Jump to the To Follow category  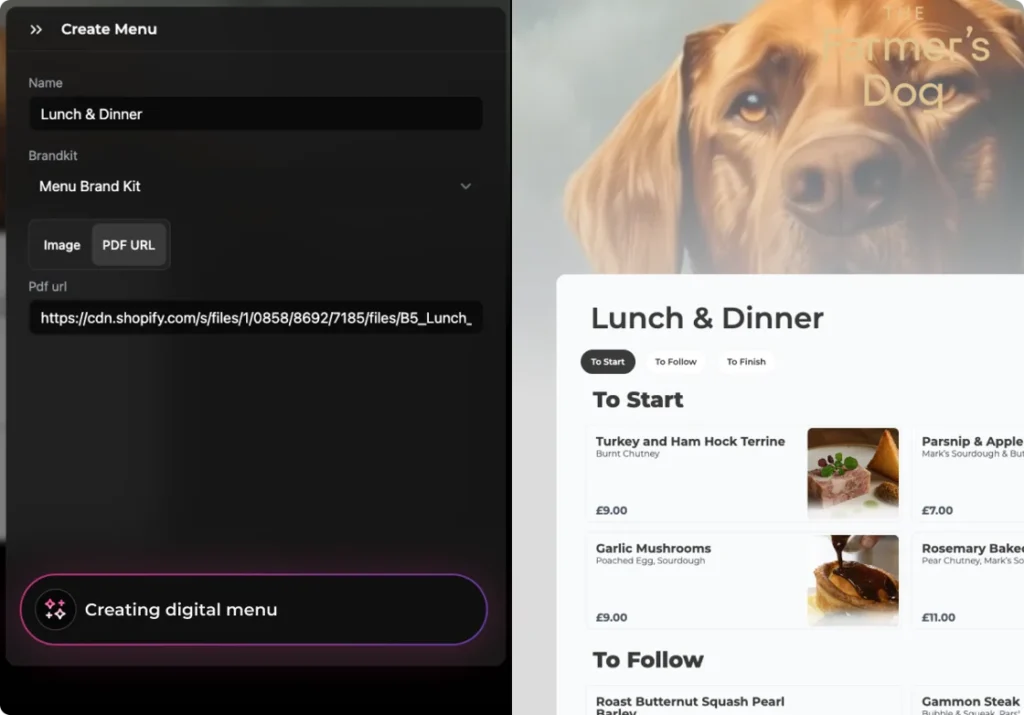coord(675,362)
